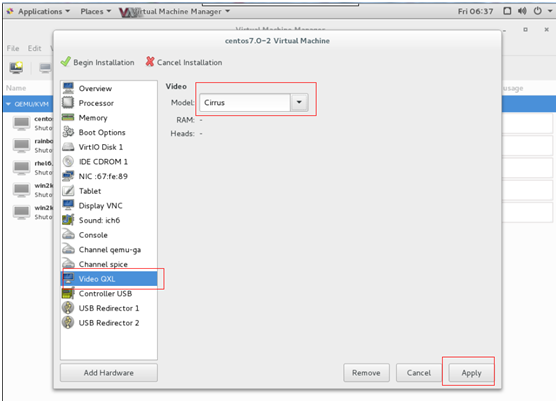Click the Fri 06:37 clock
The width and height of the screenshot is (558, 403).
475,11
